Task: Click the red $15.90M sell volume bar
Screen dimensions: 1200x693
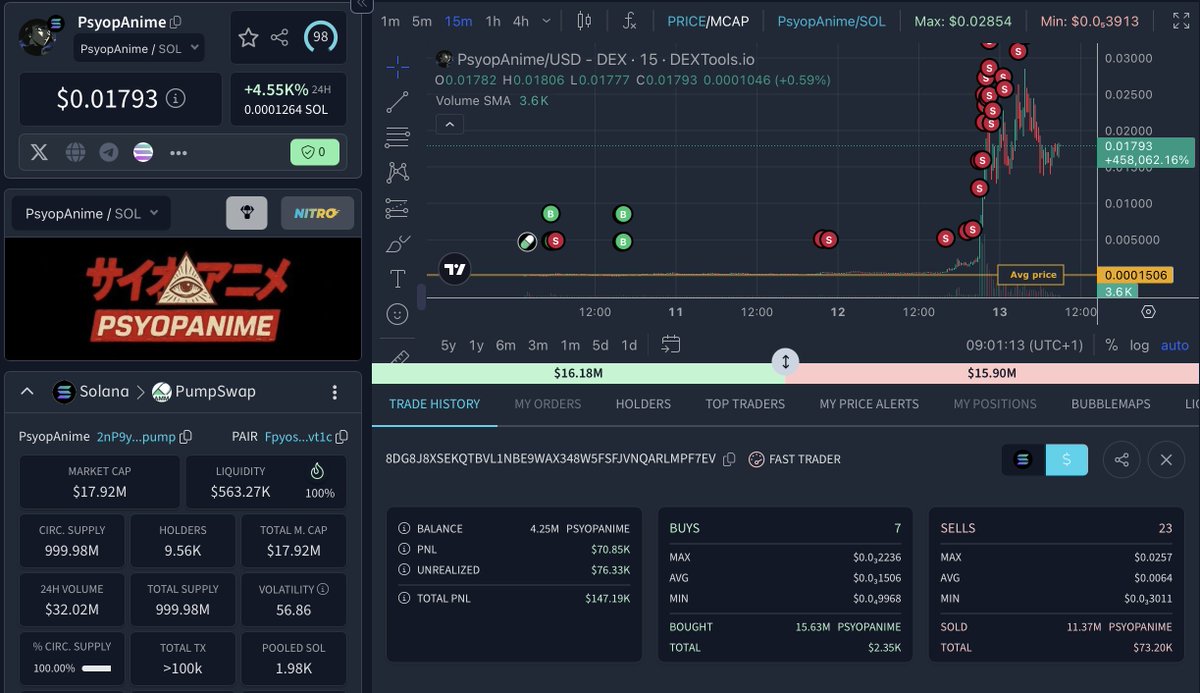Action: (992, 373)
